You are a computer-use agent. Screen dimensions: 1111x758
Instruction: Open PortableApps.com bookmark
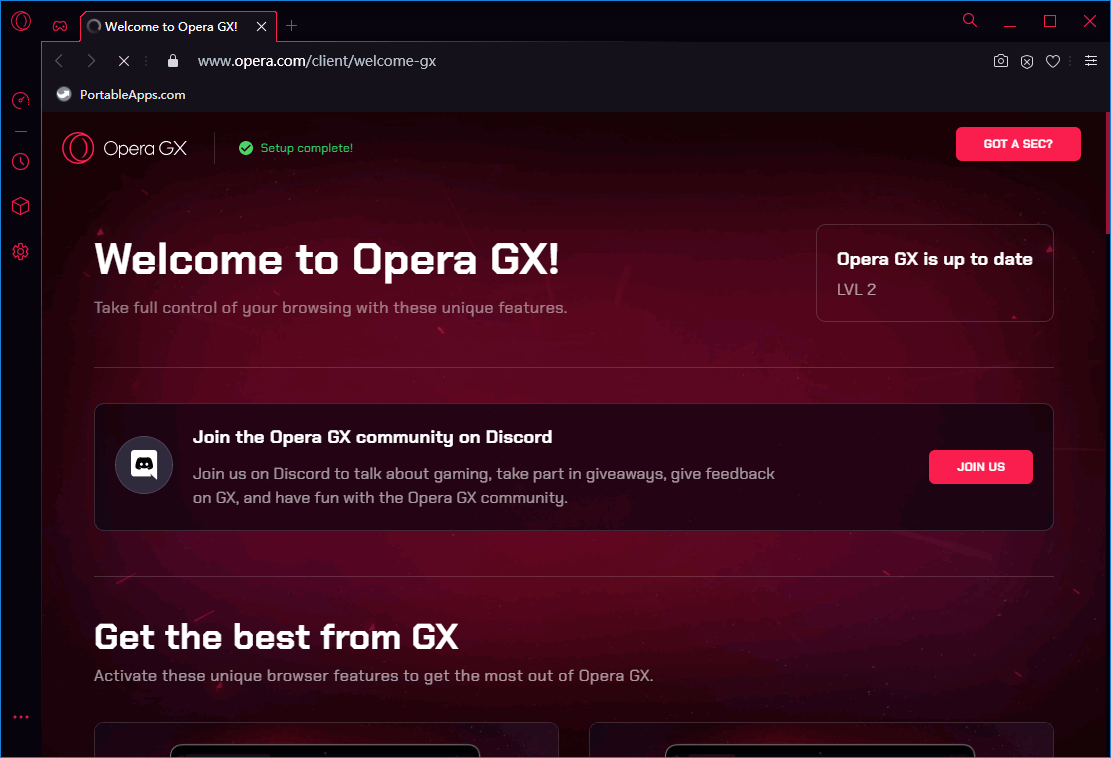click(x=121, y=94)
